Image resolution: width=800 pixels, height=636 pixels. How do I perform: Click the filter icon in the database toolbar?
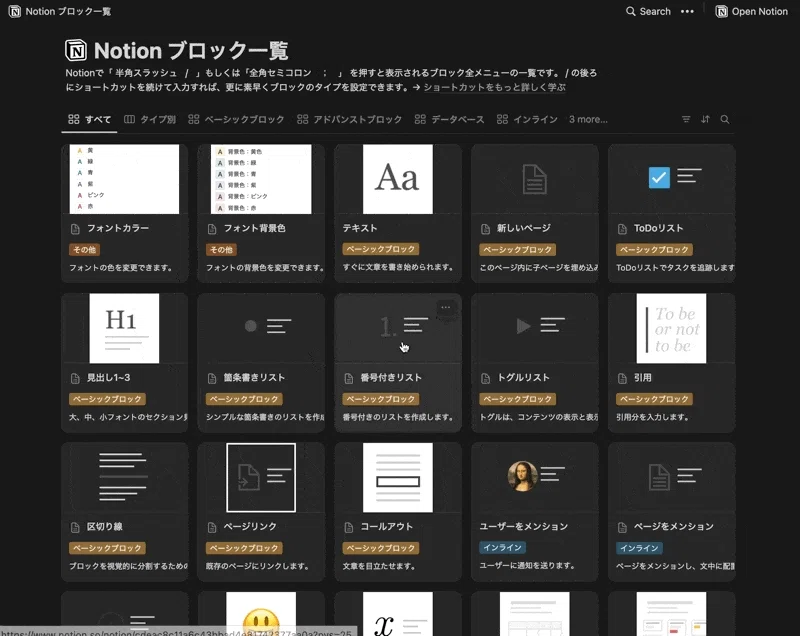(x=686, y=119)
